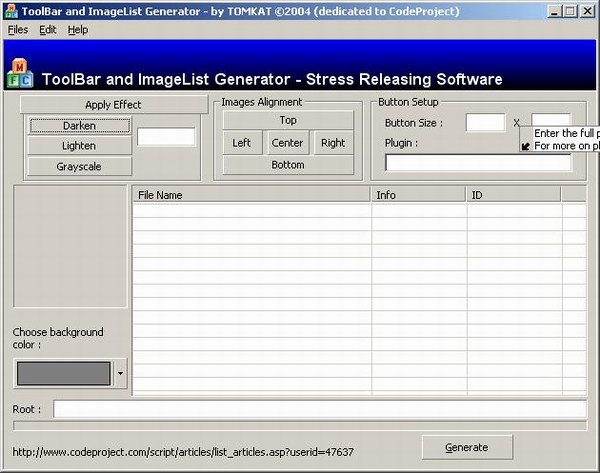Align images to Center
This screenshot has width=600, height=473.
coord(287,143)
